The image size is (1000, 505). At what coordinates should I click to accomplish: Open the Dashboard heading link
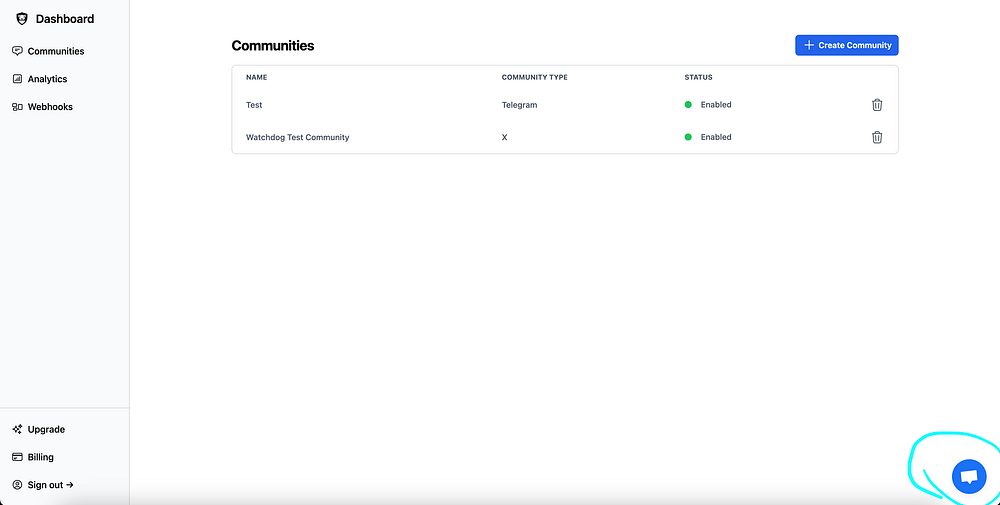pos(64,19)
